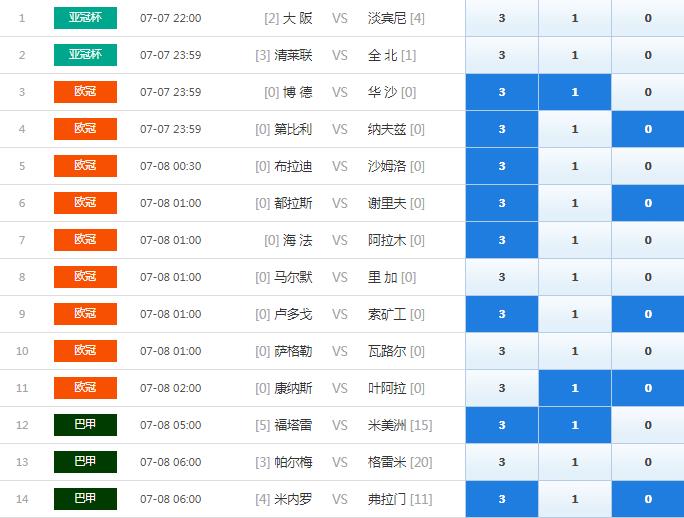The height and width of the screenshot is (518, 684).
Task: Toggle draw option 1 for 清莱联 vs 全北
Action: pyautogui.click(x=575, y=55)
